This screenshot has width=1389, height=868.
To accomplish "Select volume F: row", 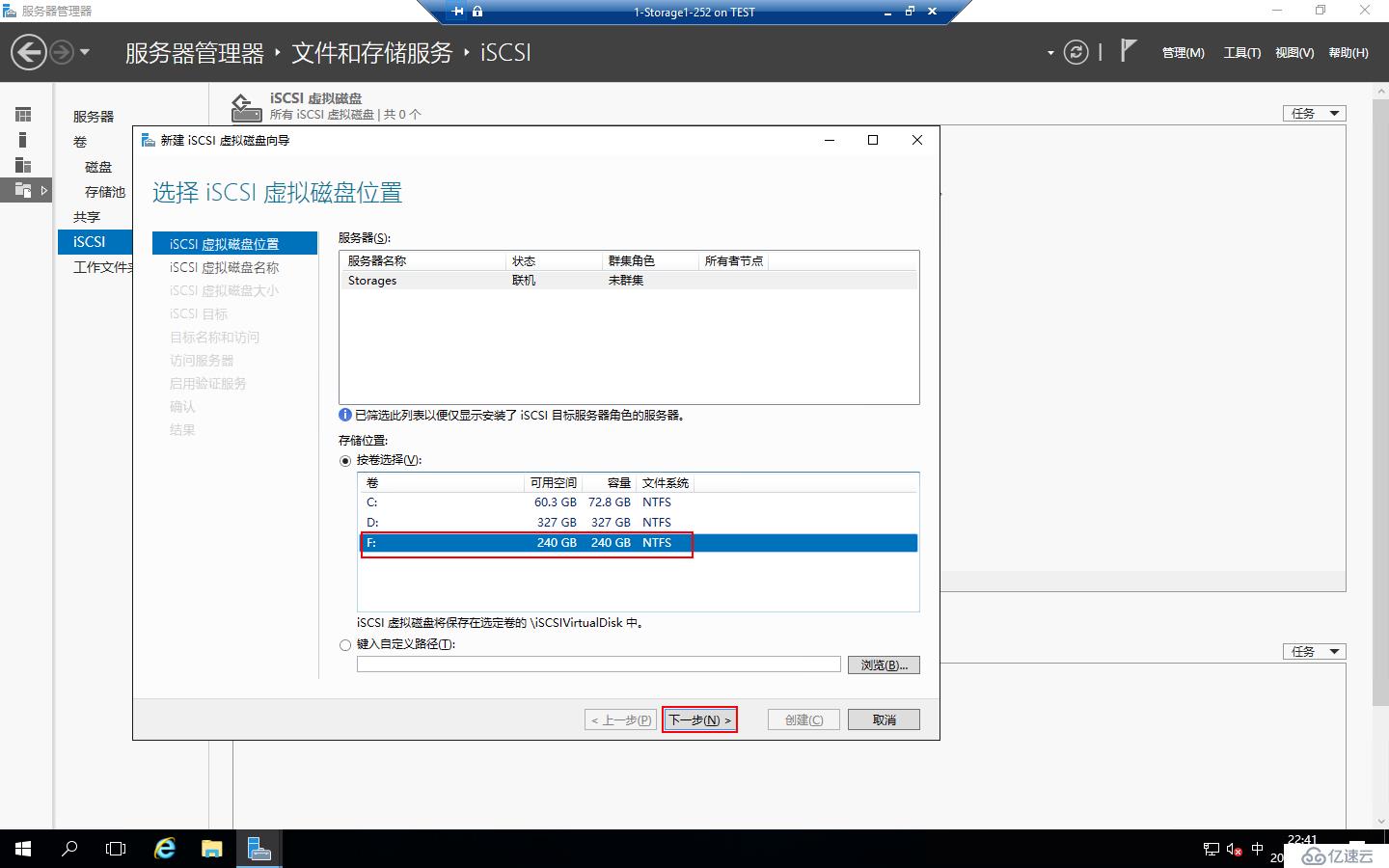I will click(x=638, y=543).
